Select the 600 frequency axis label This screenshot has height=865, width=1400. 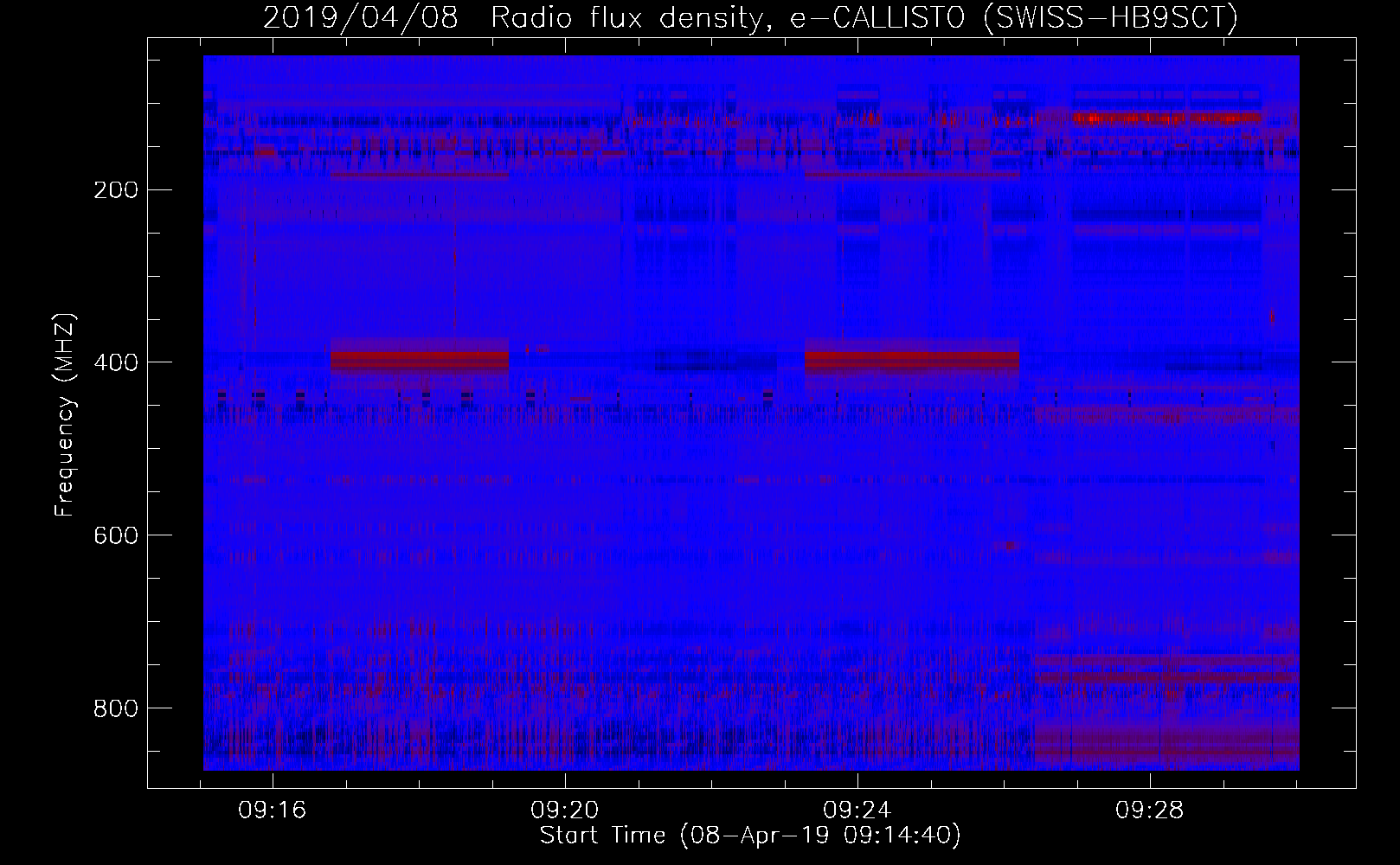[115, 535]
